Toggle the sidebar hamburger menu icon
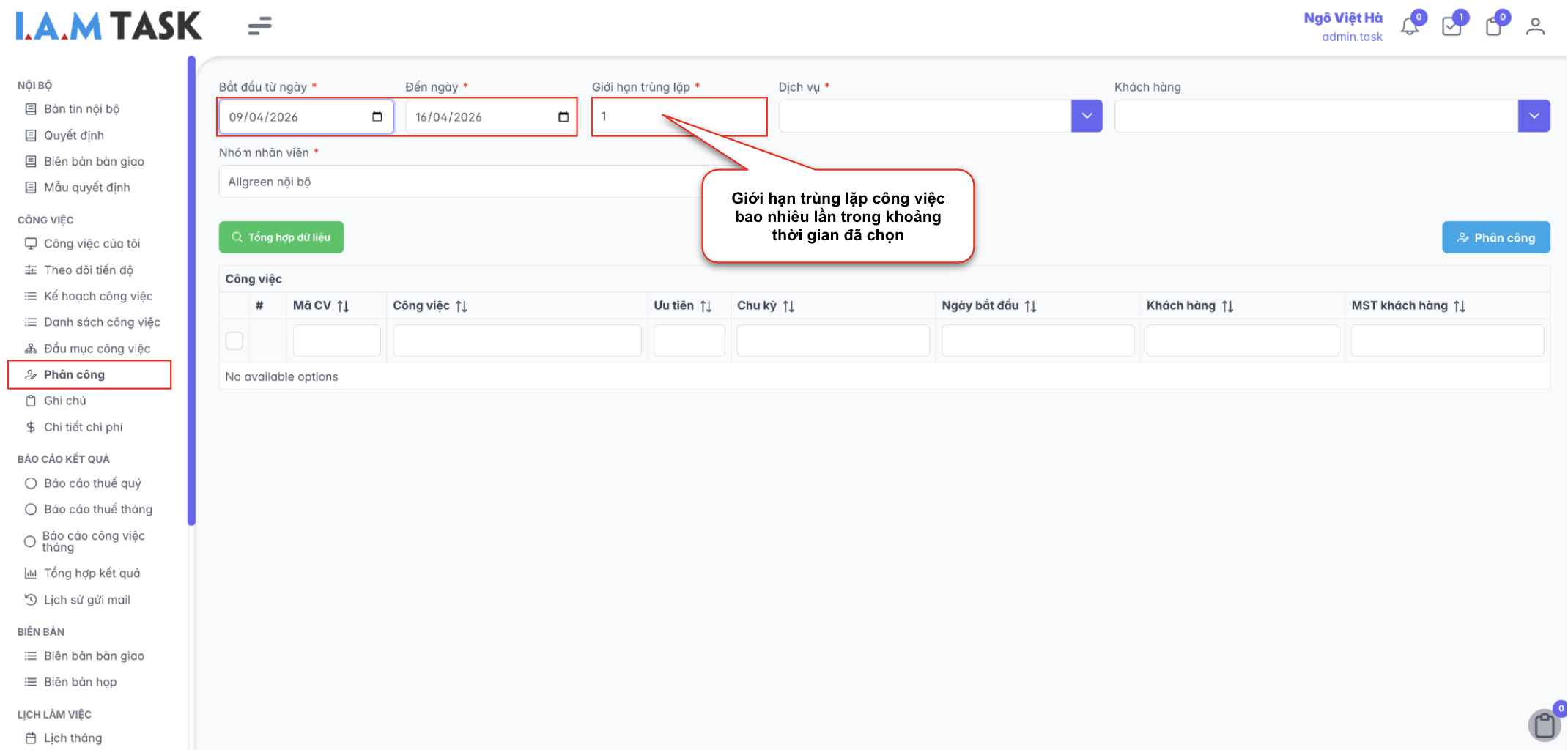1568x750 pixels. tap(259, 26)
